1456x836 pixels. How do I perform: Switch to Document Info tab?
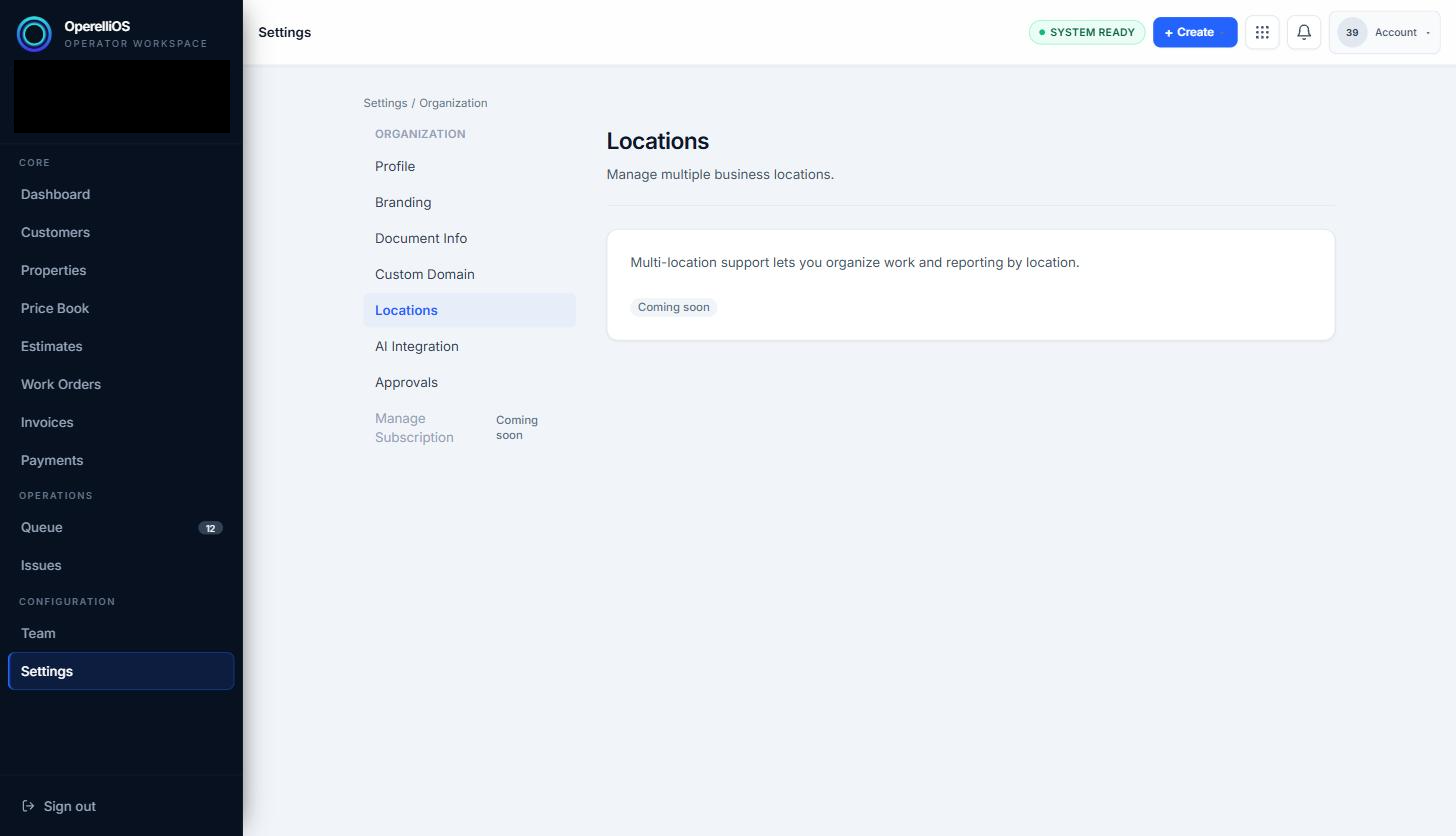pyautogui.click(x=469, y=238)
